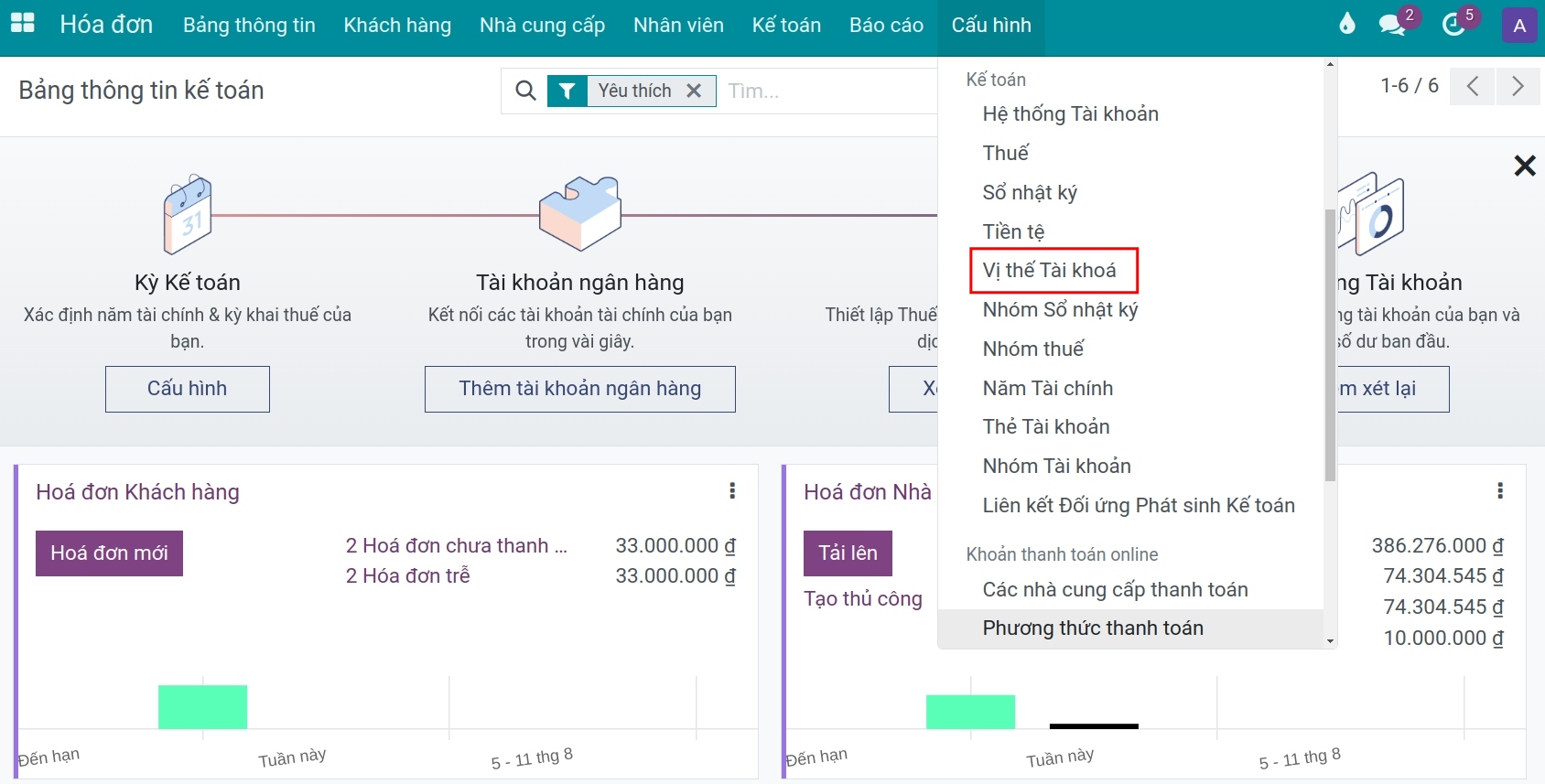Click the Cấu hình button under Kỳ Kế toán

tap(188, 389)
